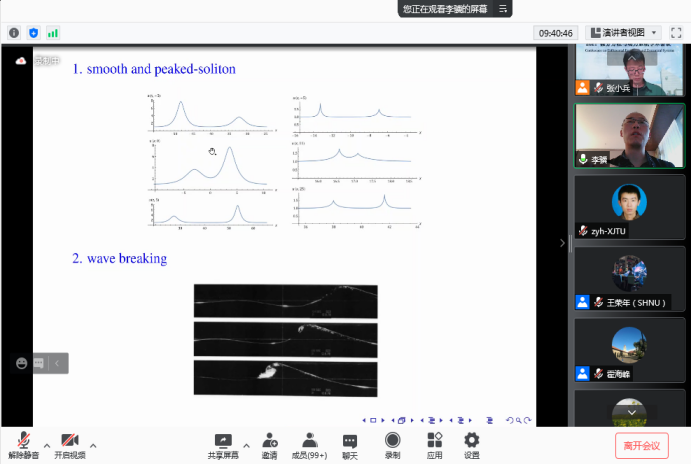The height and width of the screenshot is (464, 691).
Task: Collapse the participant video side panel
Action: tap(562, 242)
